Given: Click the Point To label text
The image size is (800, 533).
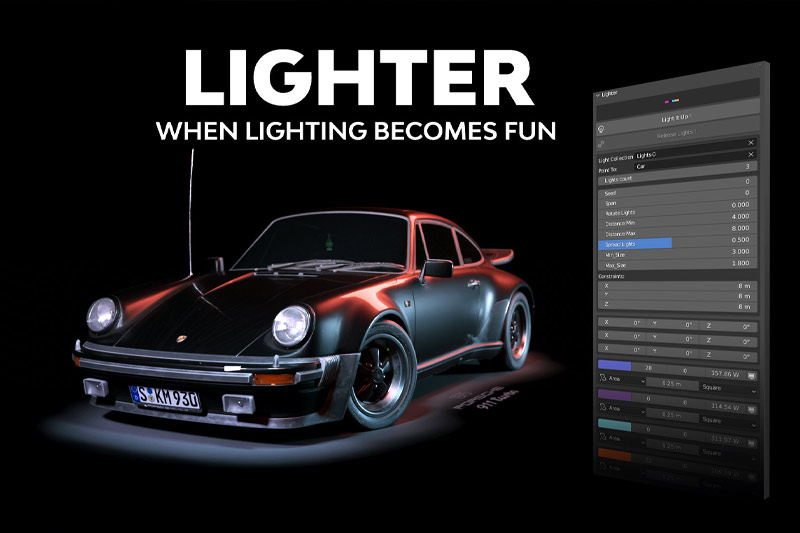Looking at the screenshot, I should coord(607,170).
